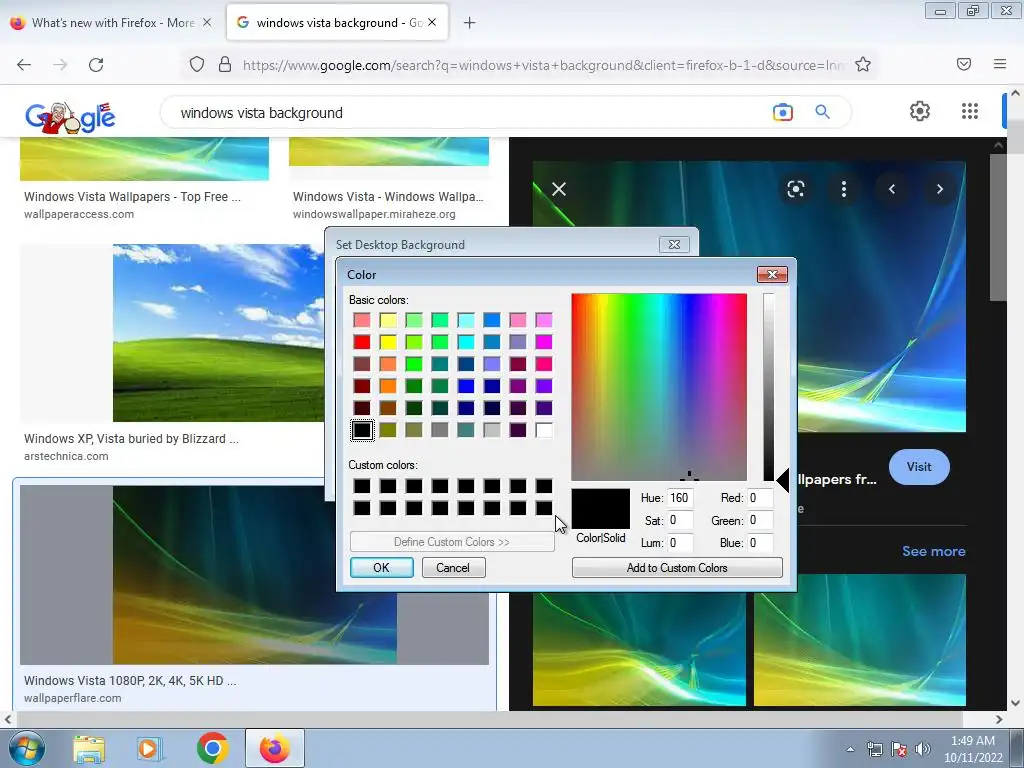Image resolution: width=1024 pixels, height=768 pixels.
Task: Open the Firefox hamburger menu
Action: [1000, 64]
